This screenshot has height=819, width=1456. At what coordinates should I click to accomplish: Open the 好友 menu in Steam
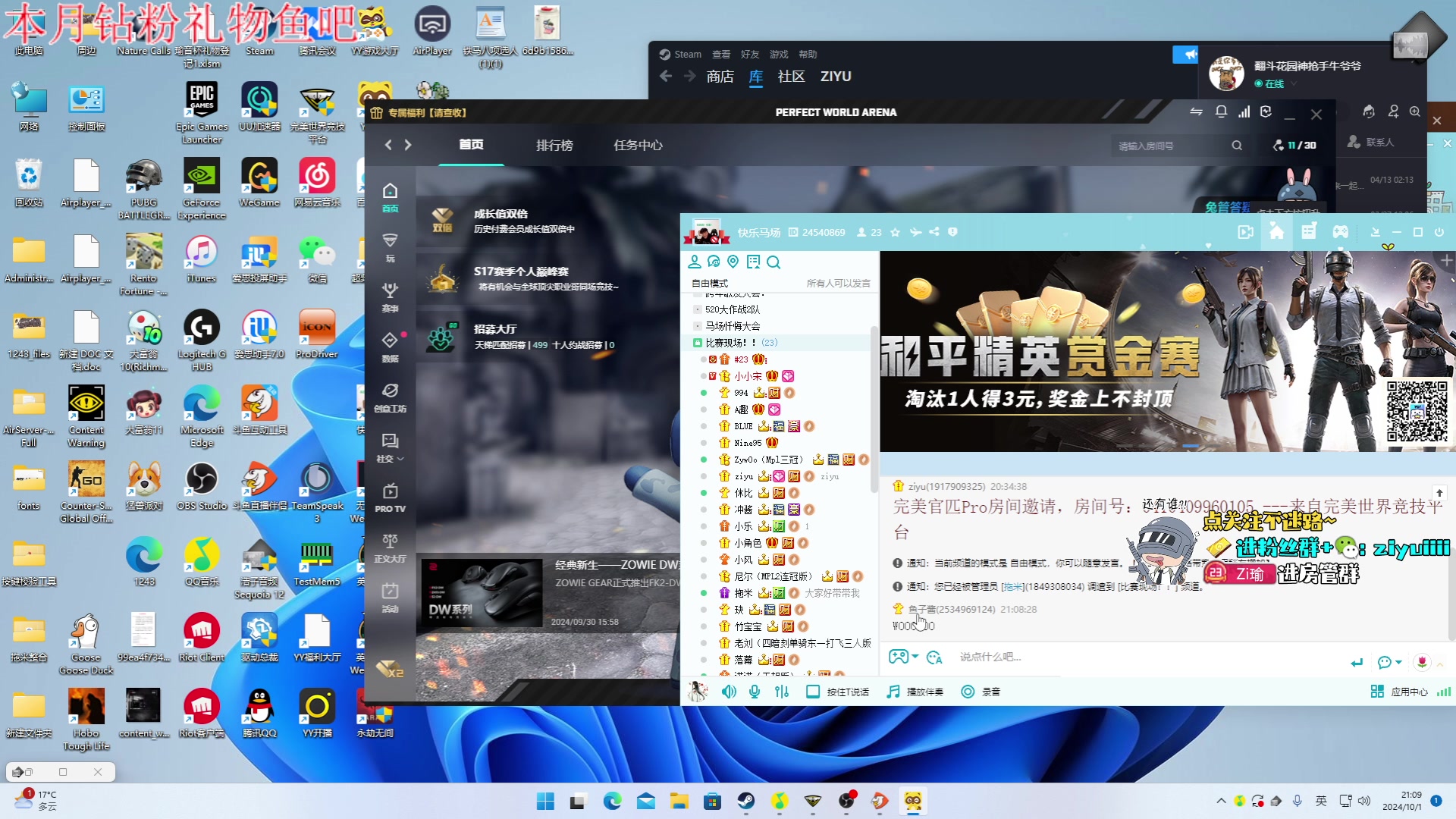750,55
